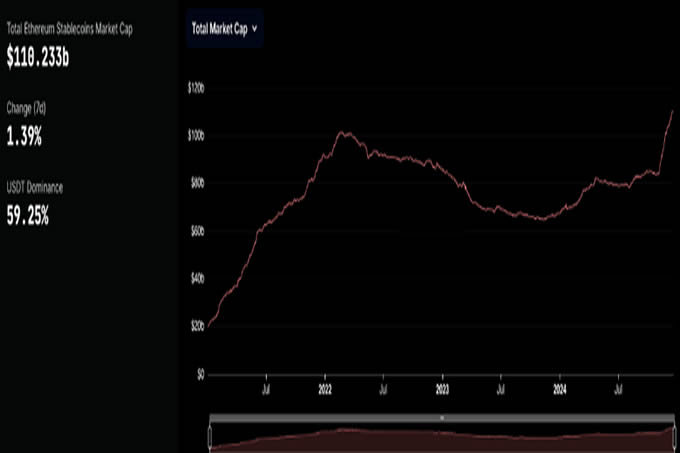
Task: Click the 2024 label on the x-axis
Action: (561, 388)
